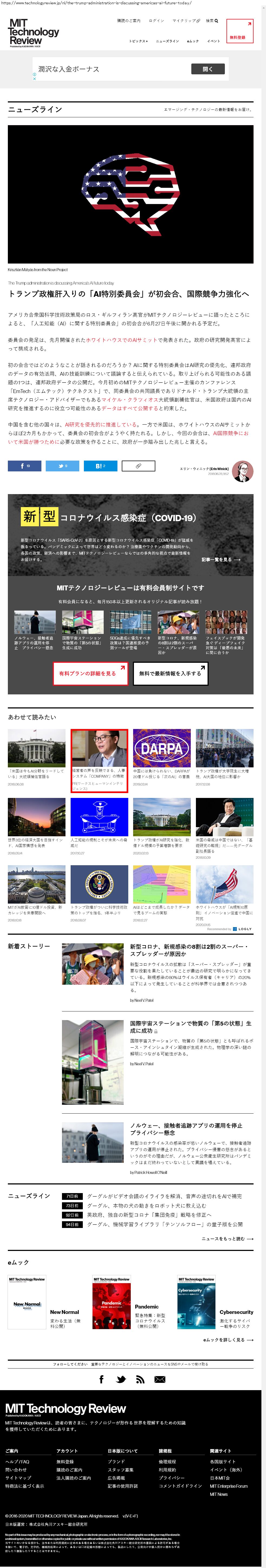Image resolution: width=266 pixels, height=1568 pixels.
Task: Open the ホワイトハウスでのAIサミット link
Action: click(121, 340)
